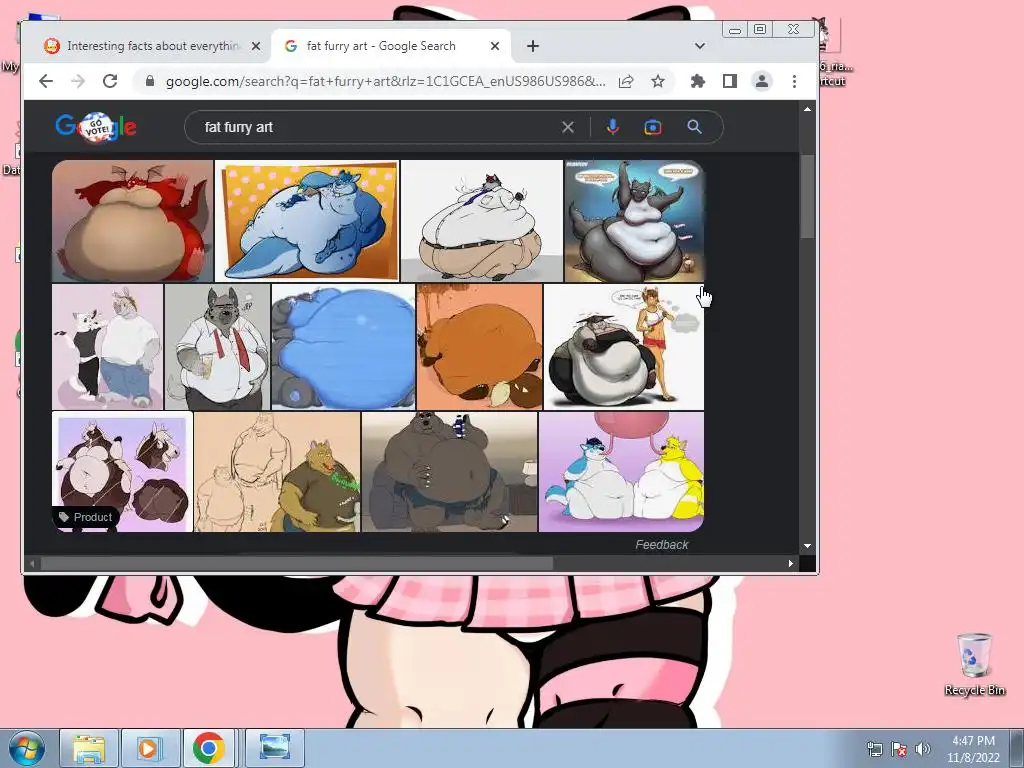Image resolution: width=1024 pixels, height=768 pixels.
Task: Click the horizontal scrollbar left arrow
Action: 33,563
